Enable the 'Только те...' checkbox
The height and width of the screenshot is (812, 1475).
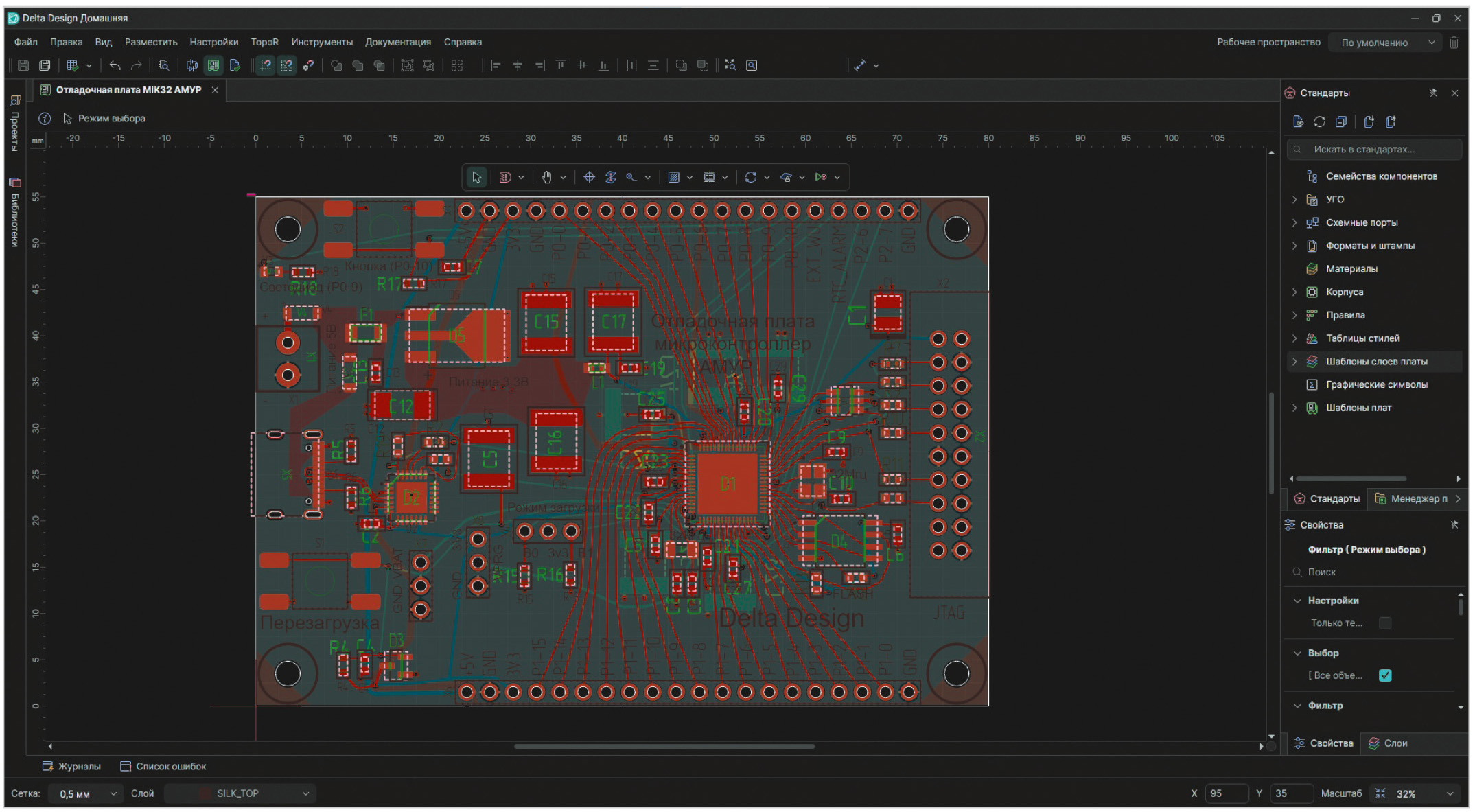1385,623
